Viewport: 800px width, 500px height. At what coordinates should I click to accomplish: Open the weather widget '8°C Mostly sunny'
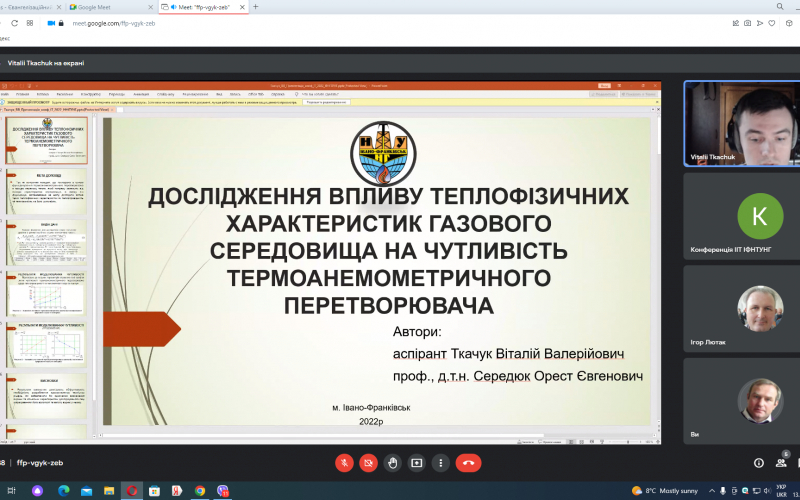pos(664,491)
